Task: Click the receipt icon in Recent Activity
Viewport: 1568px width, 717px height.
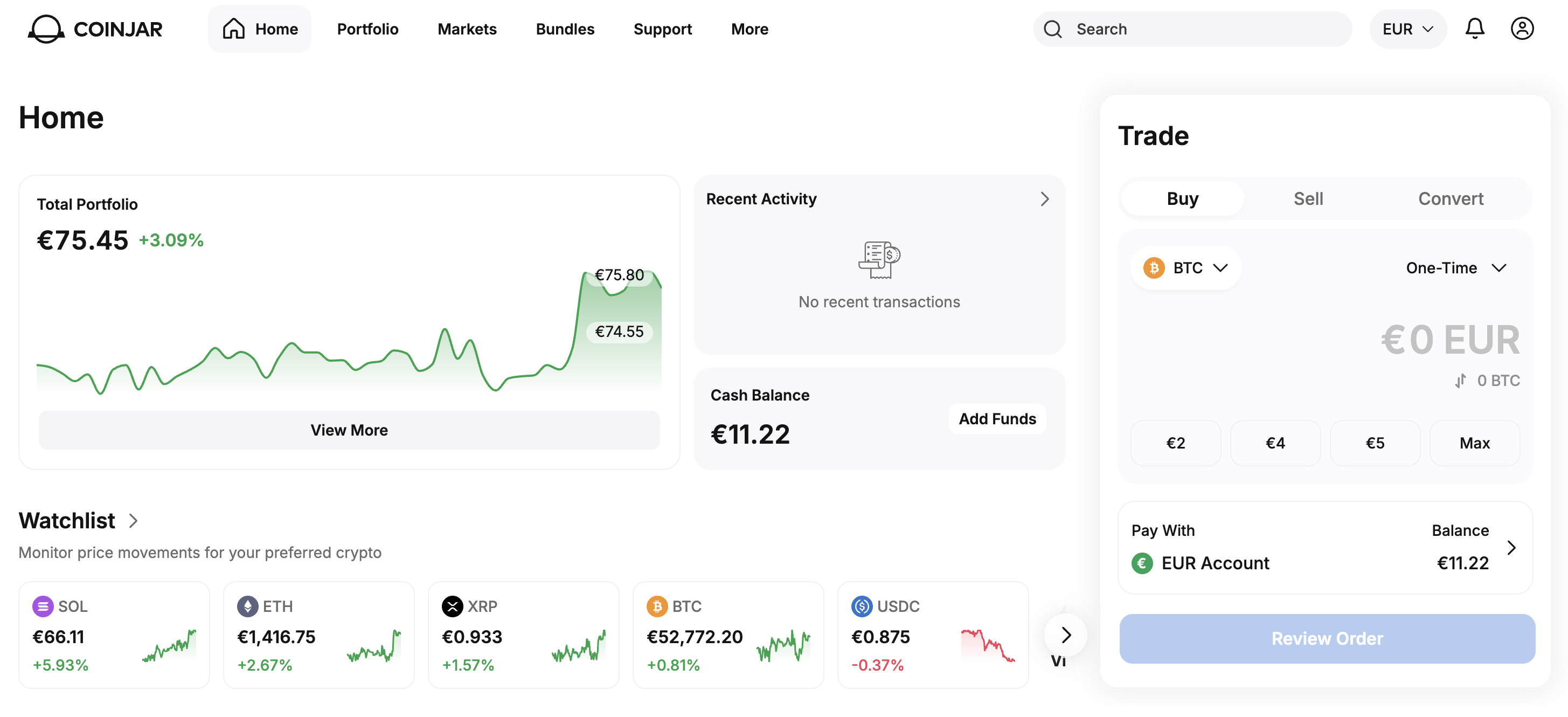Action: click(879, 260)
